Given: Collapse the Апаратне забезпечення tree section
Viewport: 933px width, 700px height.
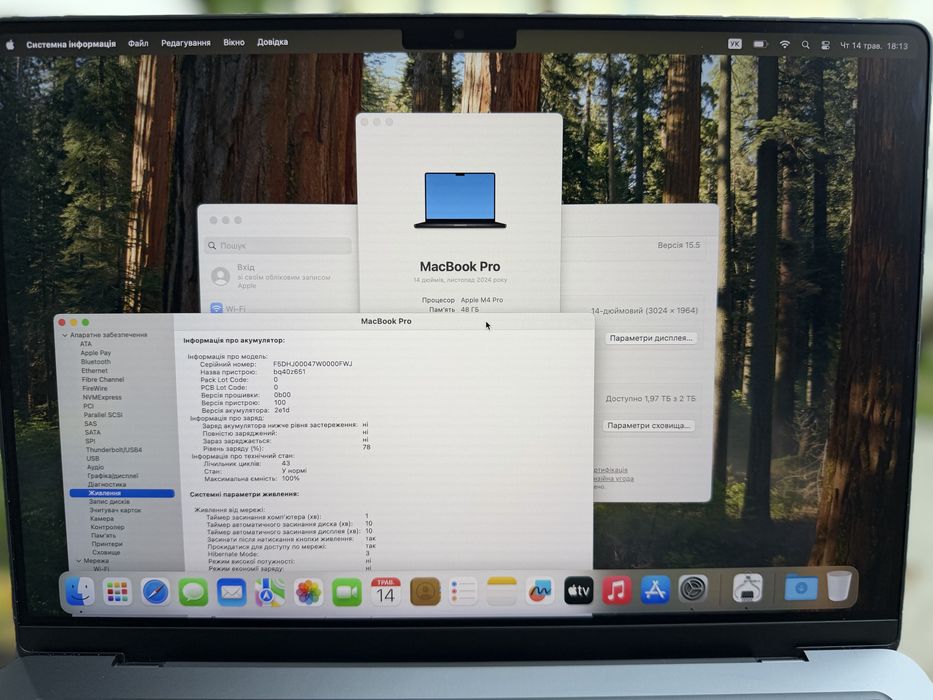Looking at the screenshot, I should tap(65, 335).
